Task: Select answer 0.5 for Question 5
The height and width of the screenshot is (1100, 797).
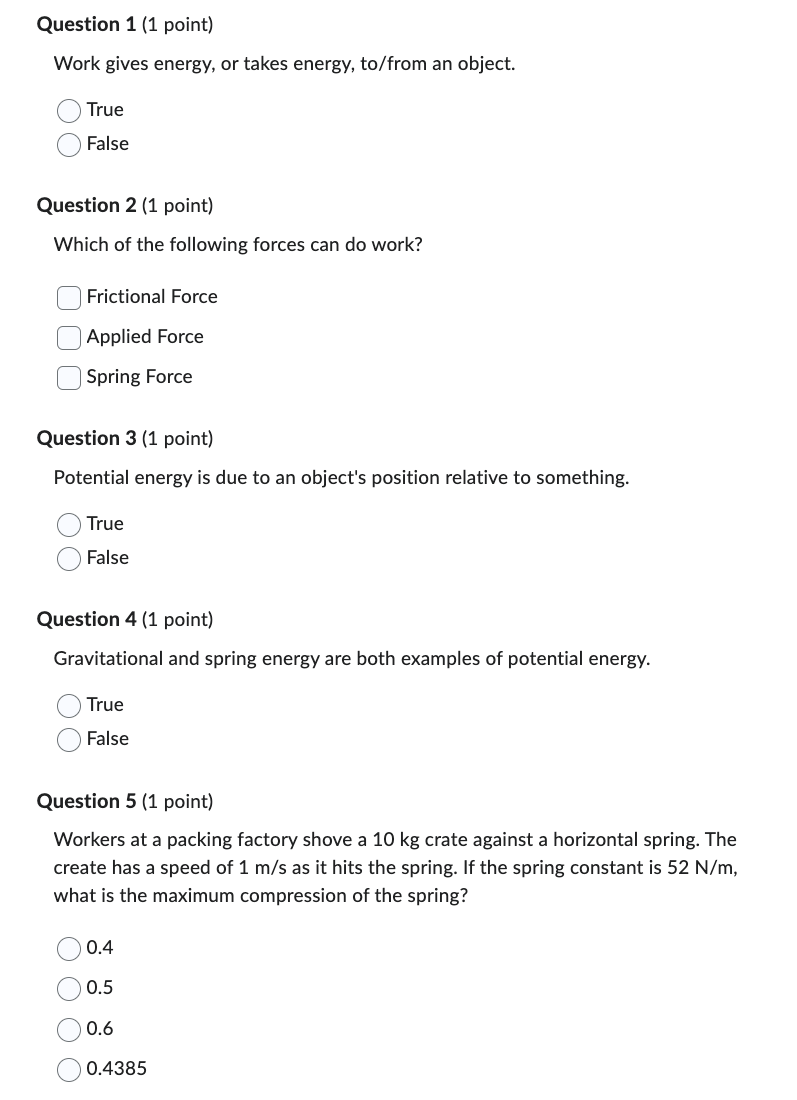Action: 68,988
